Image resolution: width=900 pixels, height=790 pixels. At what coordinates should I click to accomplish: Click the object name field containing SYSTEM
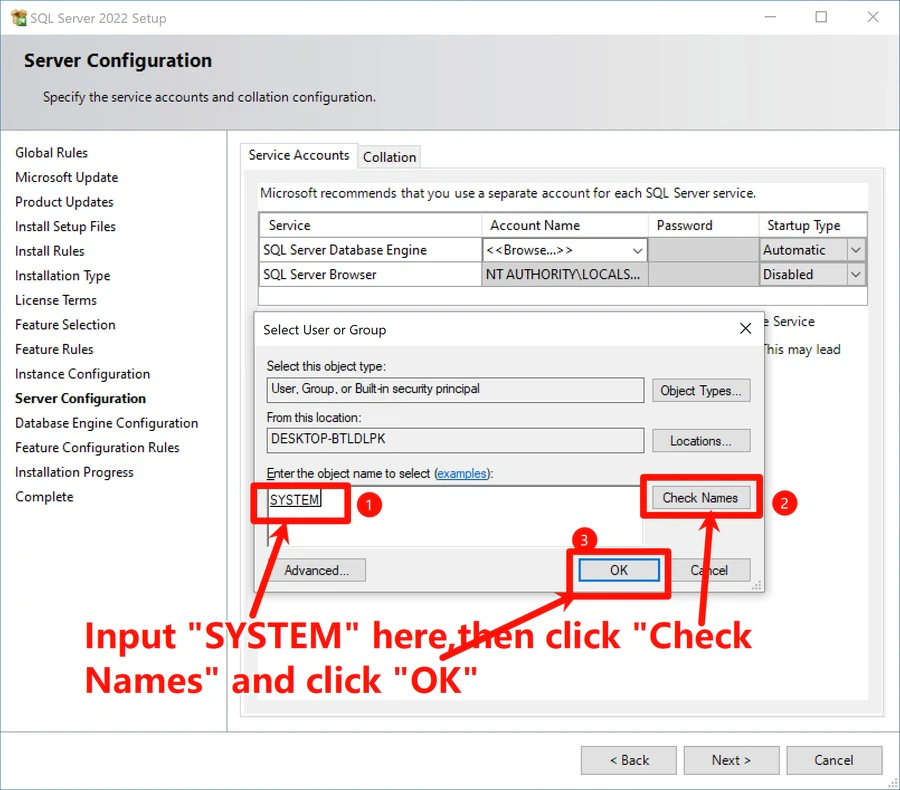tap(453, 516)
